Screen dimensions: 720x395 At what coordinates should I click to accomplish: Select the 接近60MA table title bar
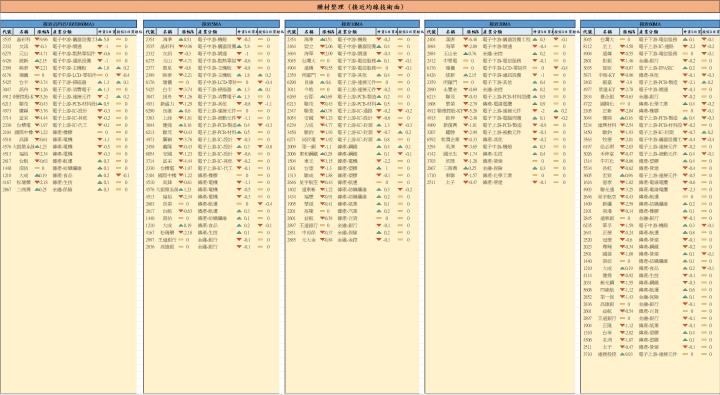650,24
